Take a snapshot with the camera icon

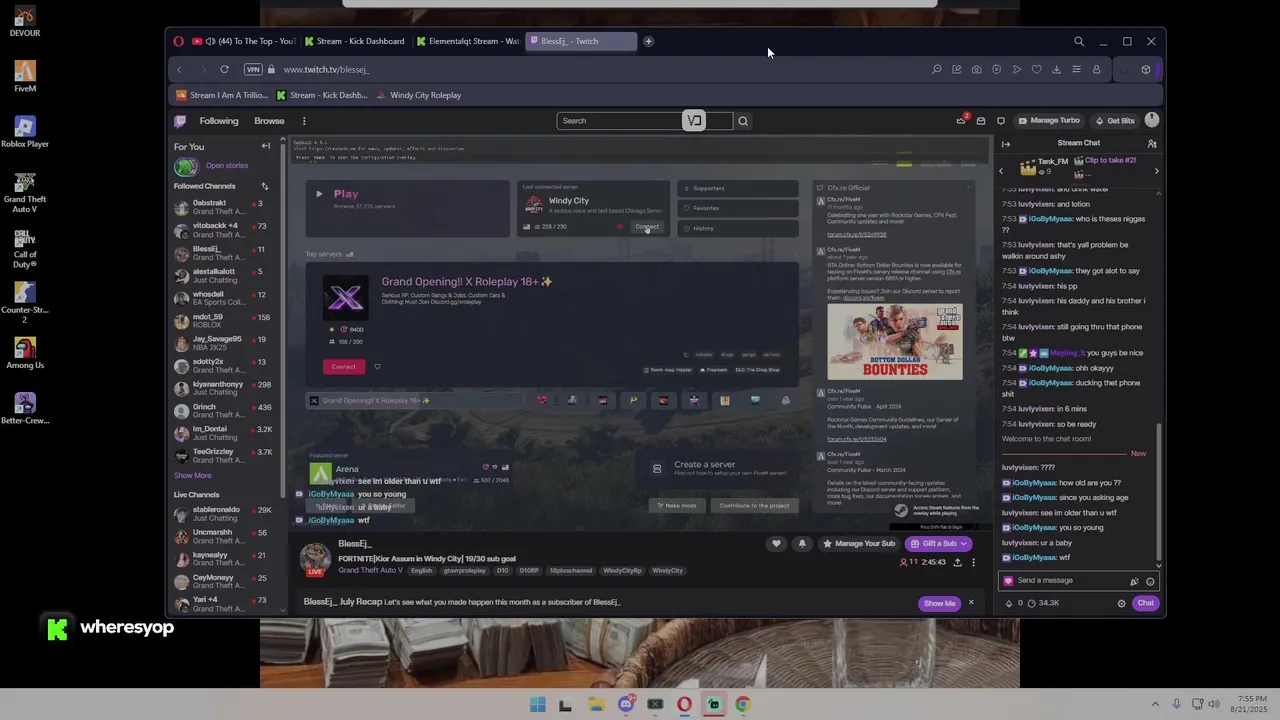[x=976, y=69]
